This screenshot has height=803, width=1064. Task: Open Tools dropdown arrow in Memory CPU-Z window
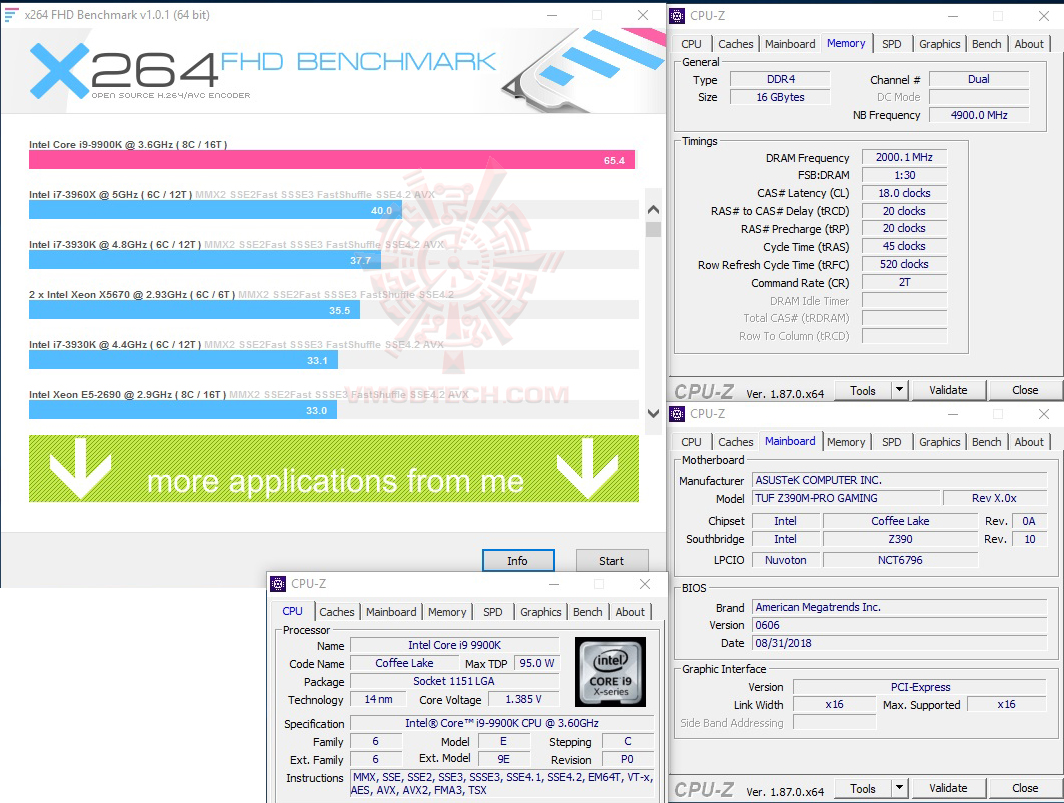tap(899, 390)
